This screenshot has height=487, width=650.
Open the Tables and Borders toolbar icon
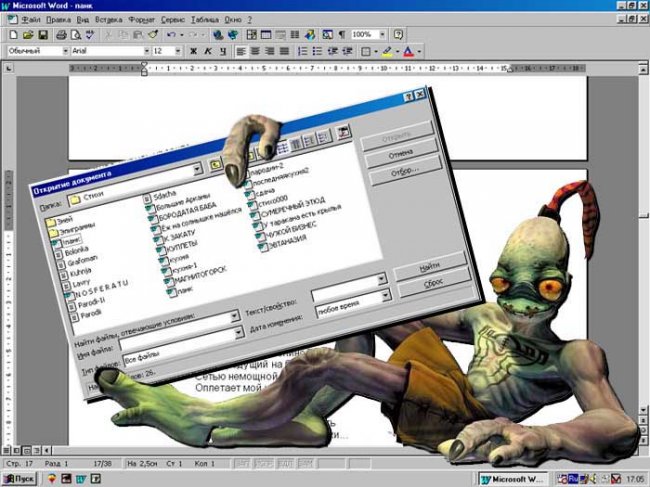(x=251, y=35)
